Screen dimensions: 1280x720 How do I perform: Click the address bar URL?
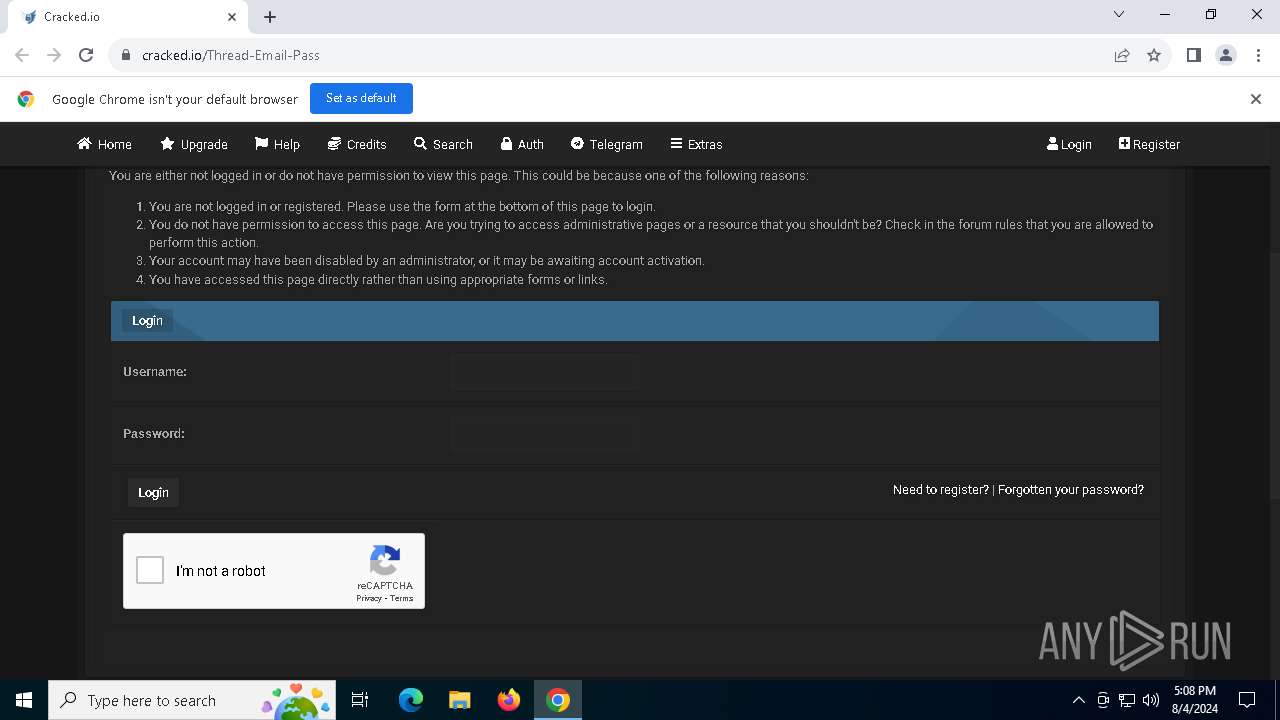pyautogui.click(x=231, y=55)
